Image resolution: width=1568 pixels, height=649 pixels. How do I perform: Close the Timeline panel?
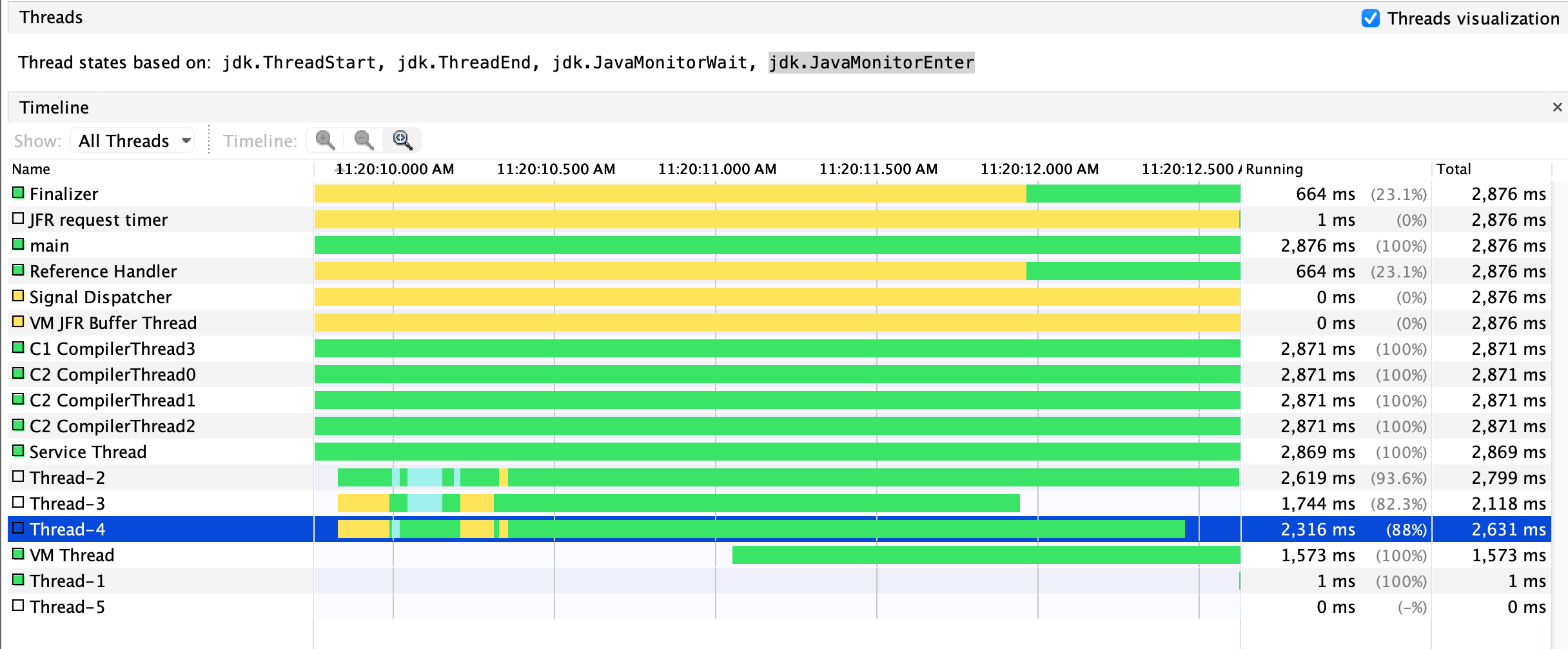pyautogui.click(x=1556, y=106)
